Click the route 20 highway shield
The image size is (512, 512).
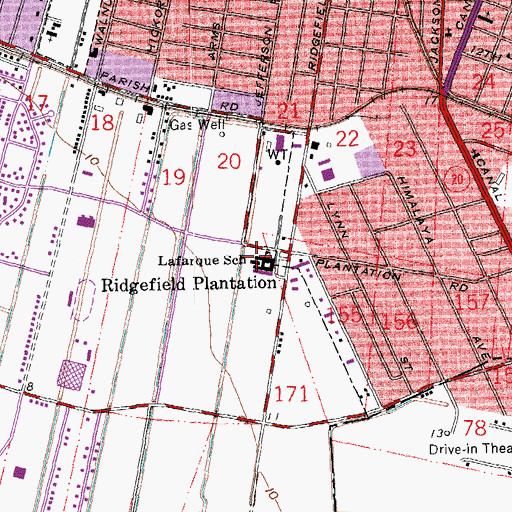coord(457,180)
